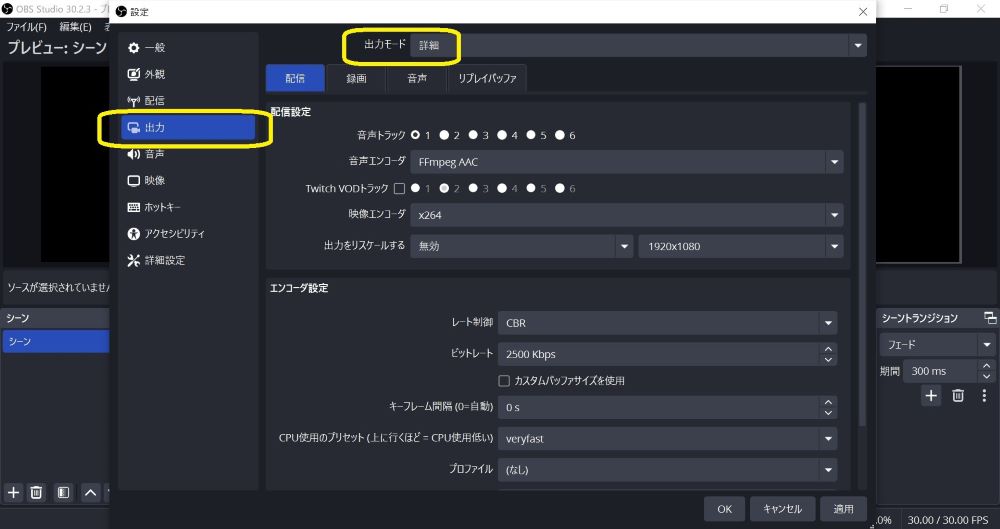The width and height of the screenshot is (1000, 529).
Task: Delete the selected scene with trash icon
Action: 36,492
